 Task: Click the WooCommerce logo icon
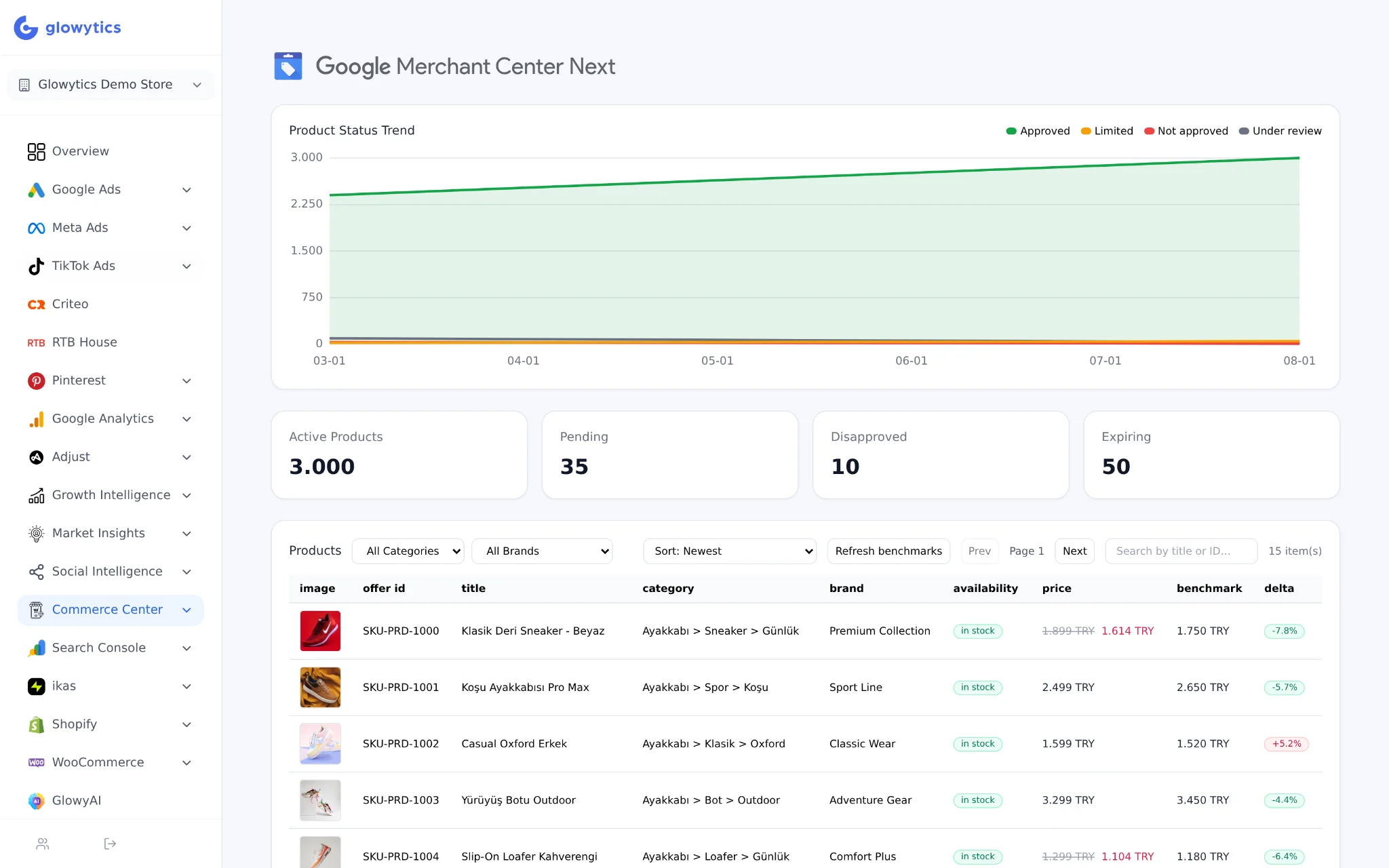click(36, 763)
